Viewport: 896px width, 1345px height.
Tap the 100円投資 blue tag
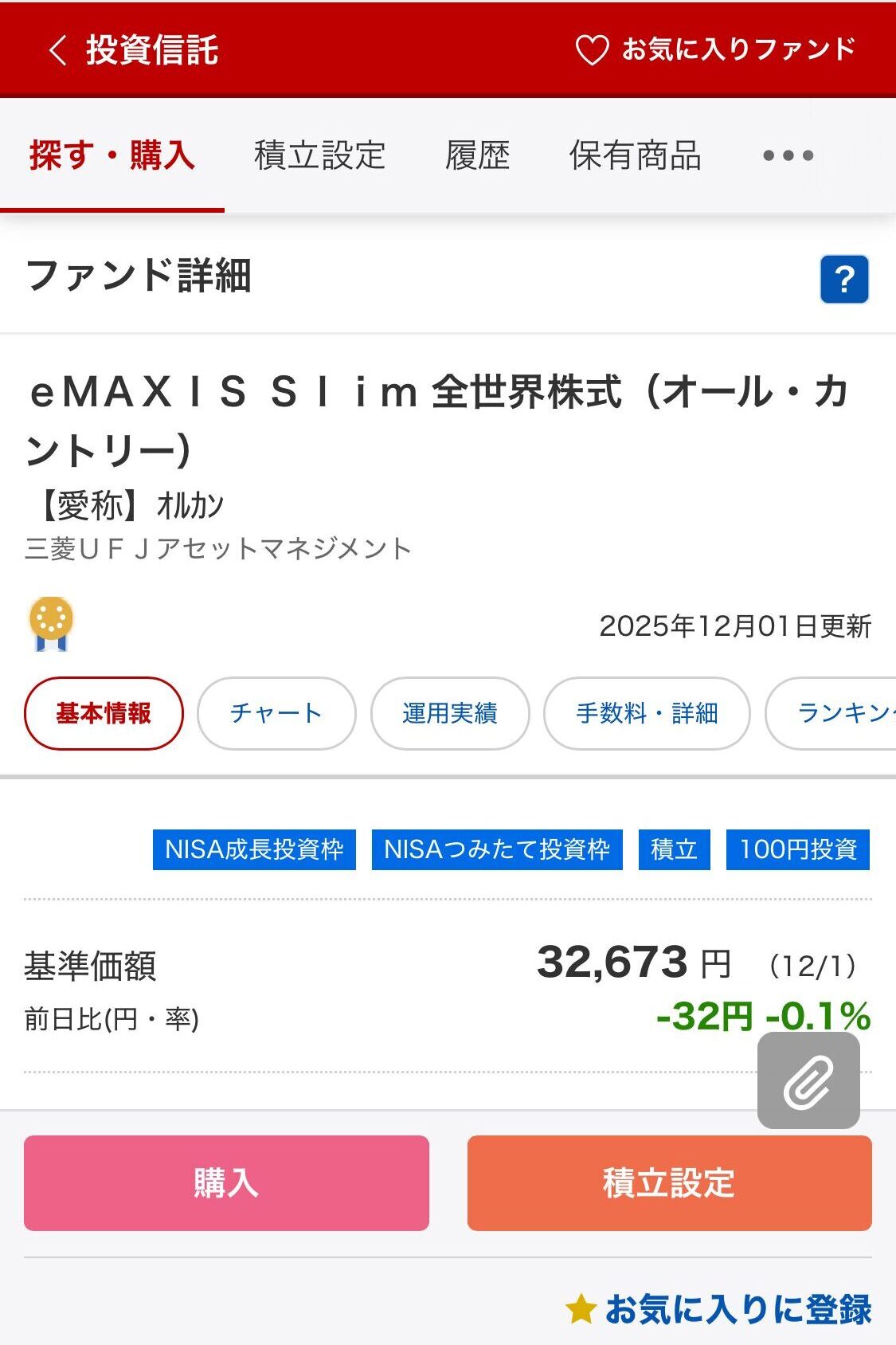click(x=797, y=849)
